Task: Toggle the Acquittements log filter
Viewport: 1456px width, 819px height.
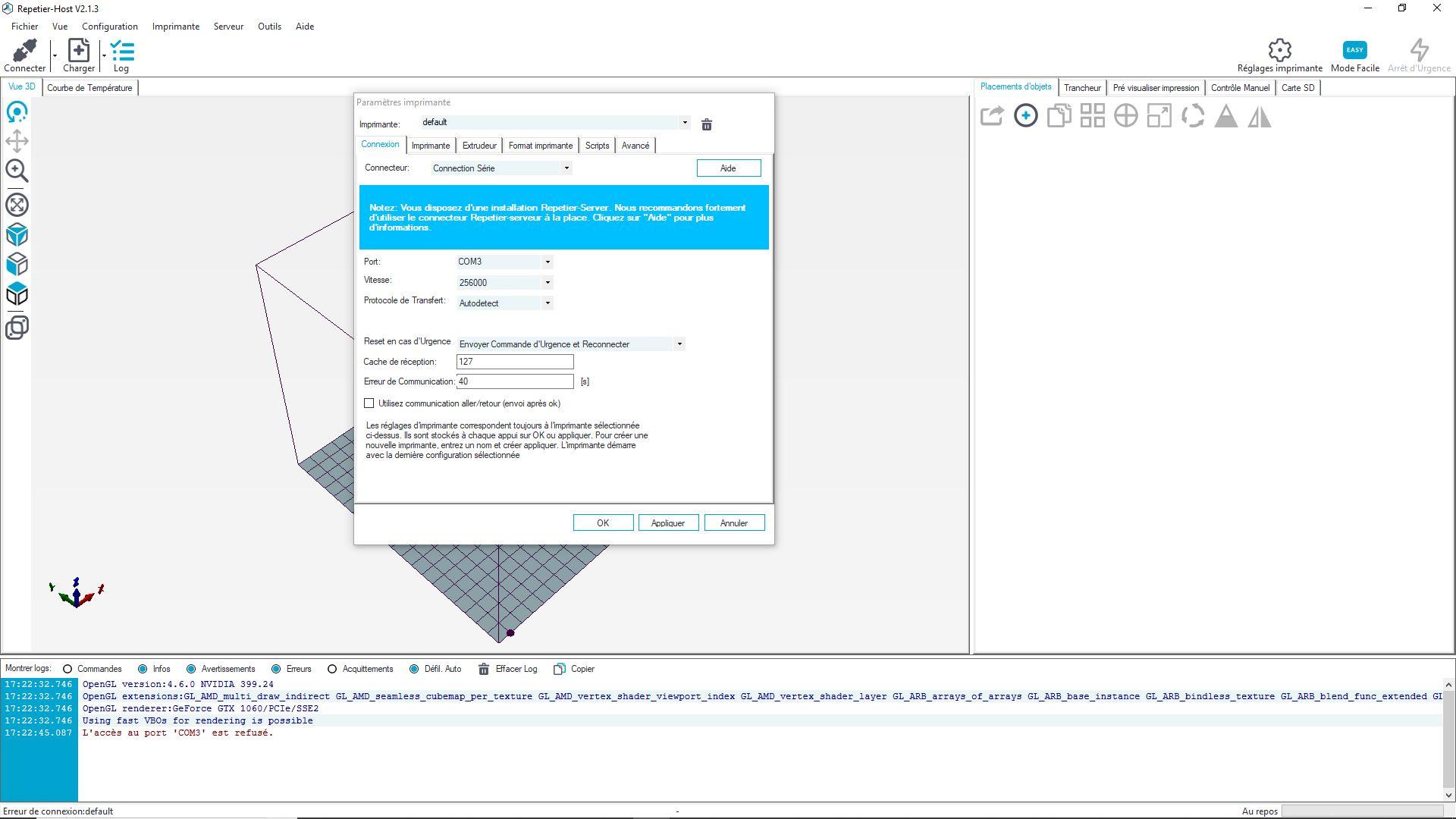Action: [x=332, y=669]
